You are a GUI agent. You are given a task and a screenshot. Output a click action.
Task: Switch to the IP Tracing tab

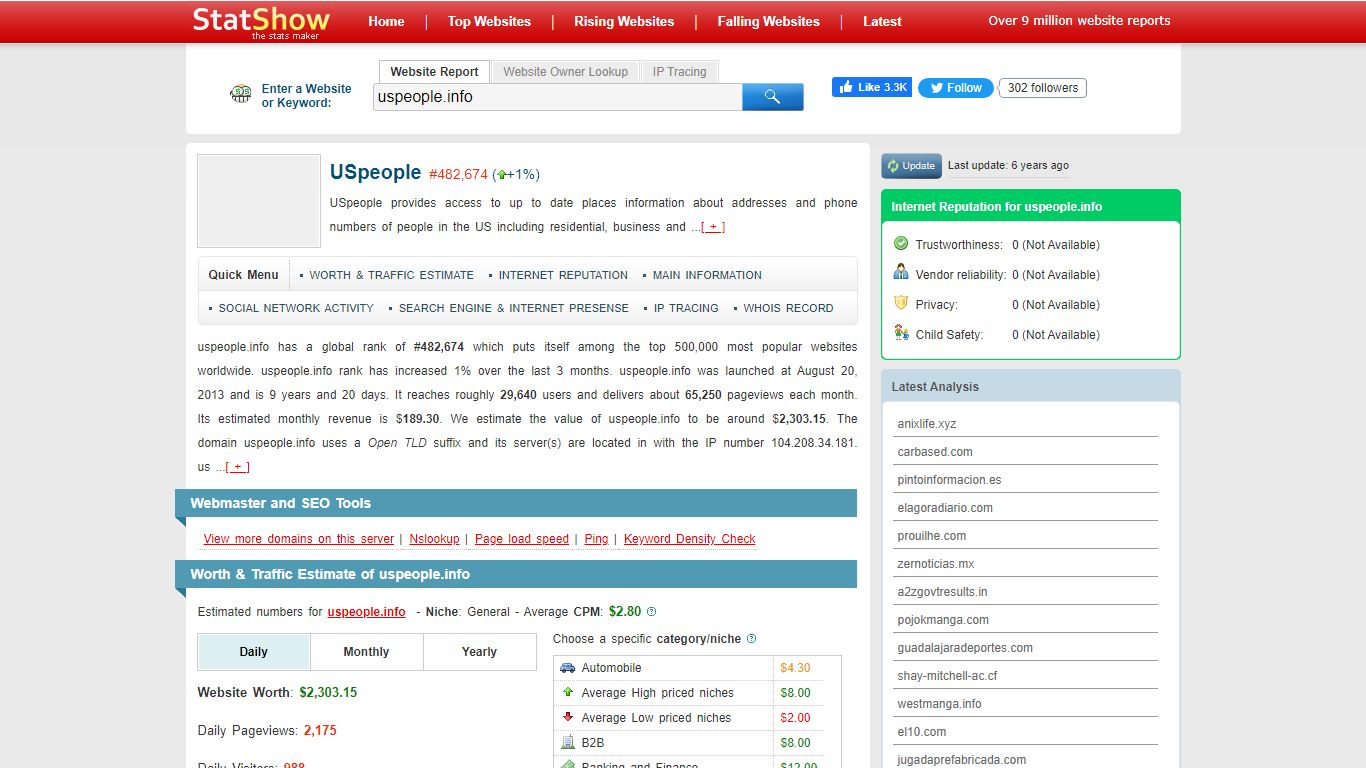(x=680, y=72)
